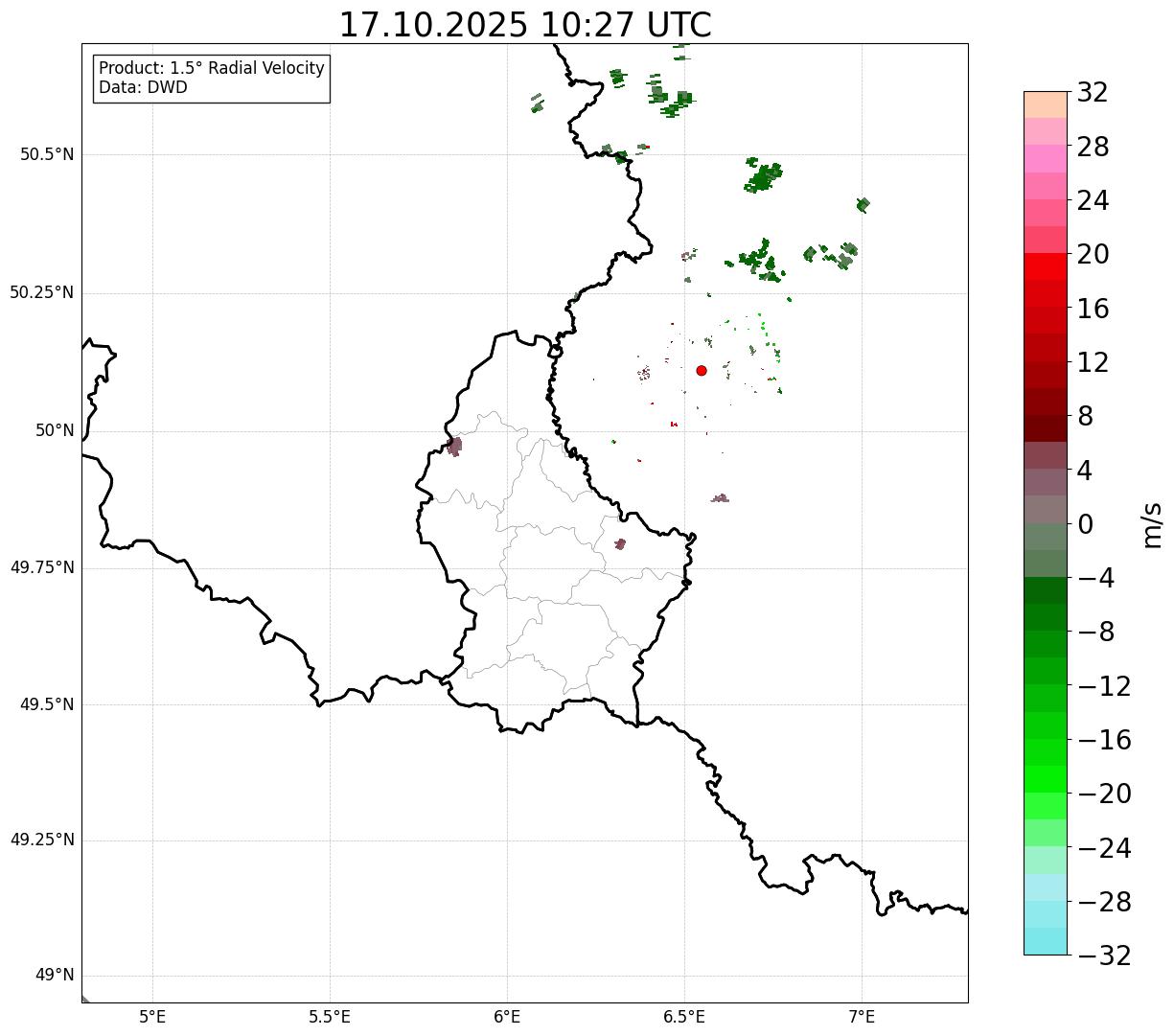This screenshot has width=1174, height=1036.
Task: Click the dark maroon colorbar segment at 8
Action: coord(1046,428)
